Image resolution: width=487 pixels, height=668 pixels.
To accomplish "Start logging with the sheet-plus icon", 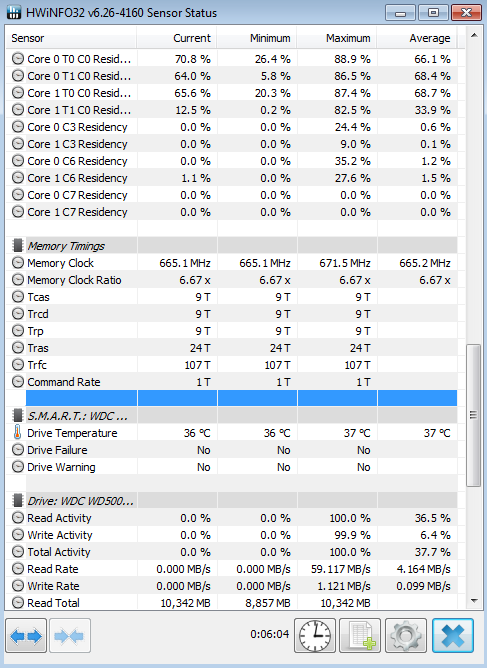I will (x=360, y=635).
